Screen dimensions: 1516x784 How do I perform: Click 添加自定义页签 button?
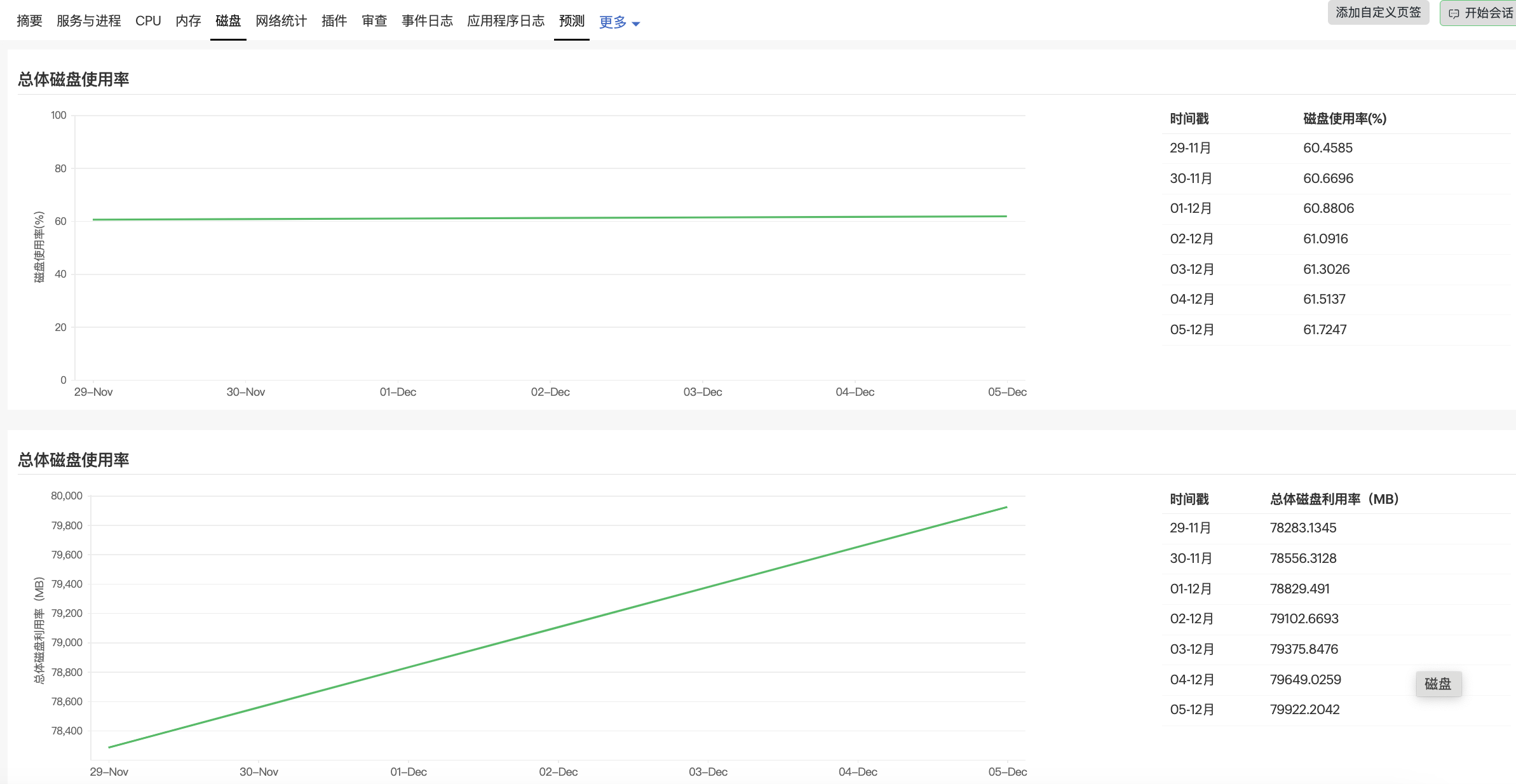pyautogui.click(x=1378, y=13)
